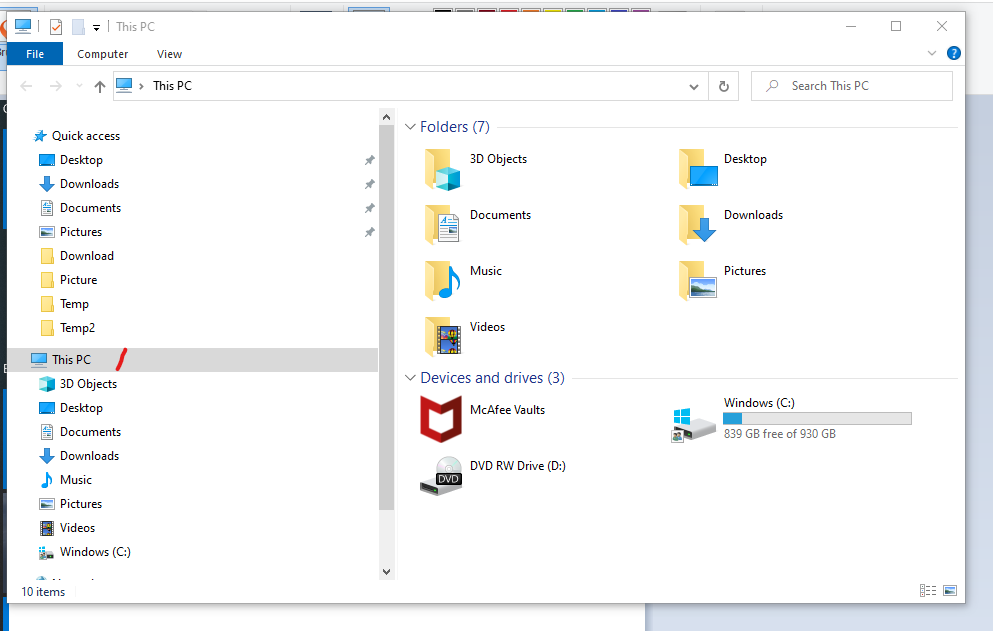The width and height of the screenshot is (993, 631).
Task: Switch to the View ribbon tab
Action: [169, 54]
